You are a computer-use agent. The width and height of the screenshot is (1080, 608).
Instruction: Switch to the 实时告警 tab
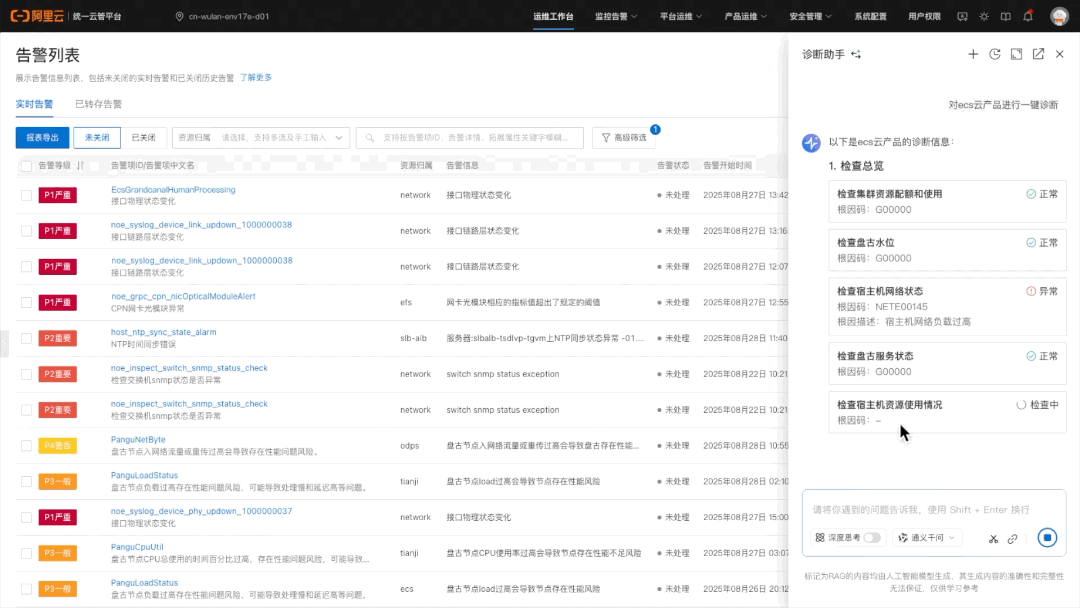(x=34, y=104)
